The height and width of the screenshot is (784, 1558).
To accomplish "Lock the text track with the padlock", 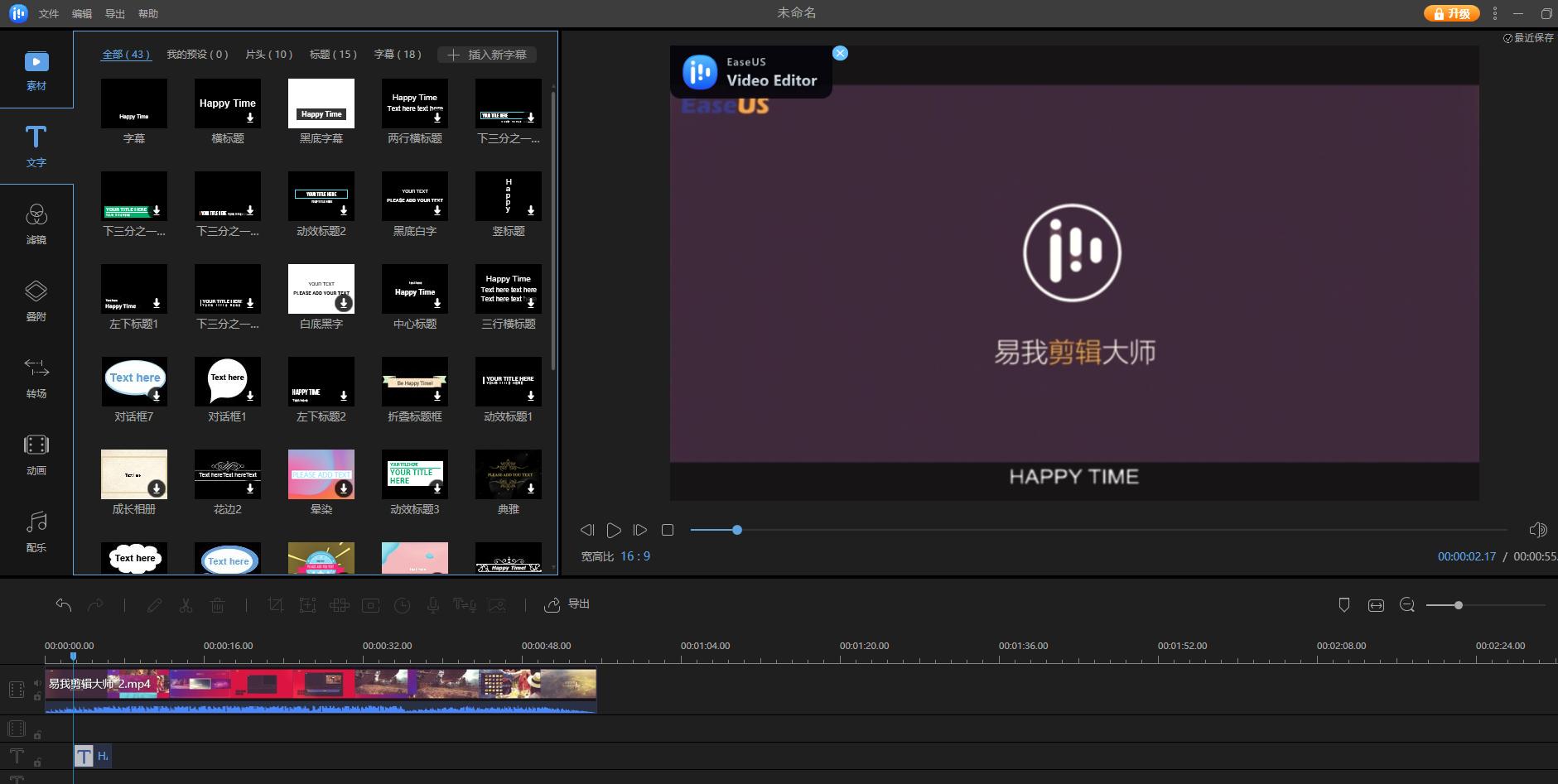I will pyautogui.click(x=37, y=762).
